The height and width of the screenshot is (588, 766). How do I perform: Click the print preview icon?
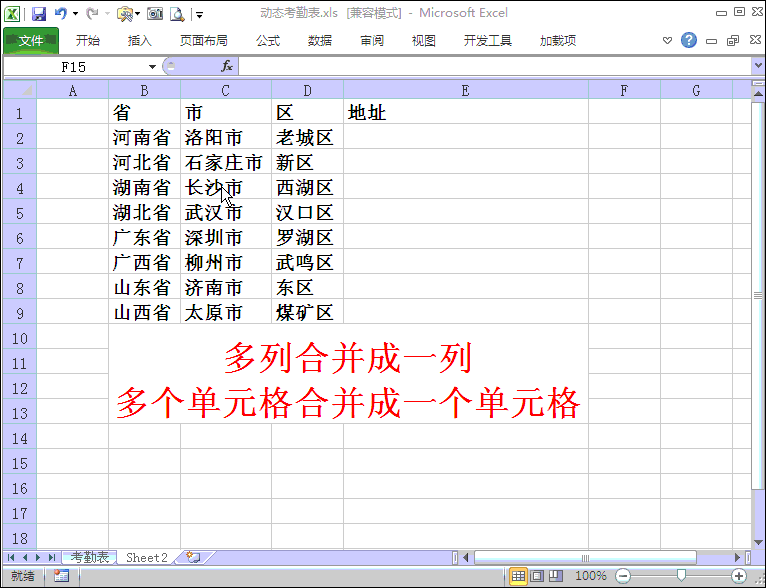pyautogui.click(x=177, y=14)
